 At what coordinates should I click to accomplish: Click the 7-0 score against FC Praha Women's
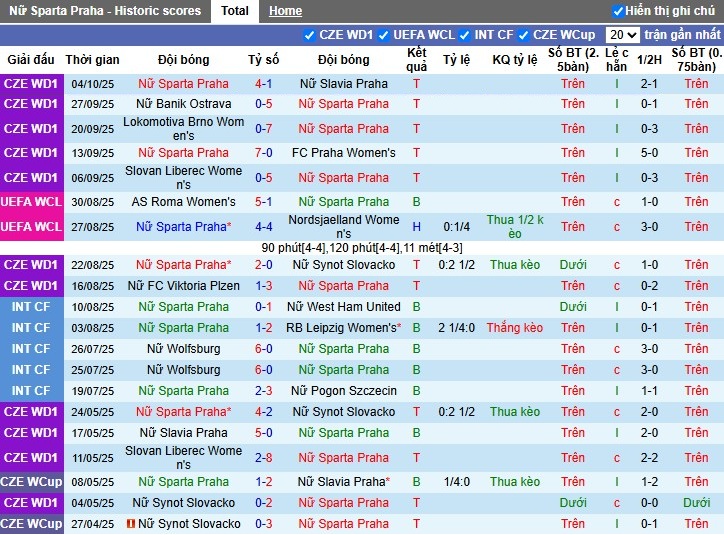coord(264,153)
